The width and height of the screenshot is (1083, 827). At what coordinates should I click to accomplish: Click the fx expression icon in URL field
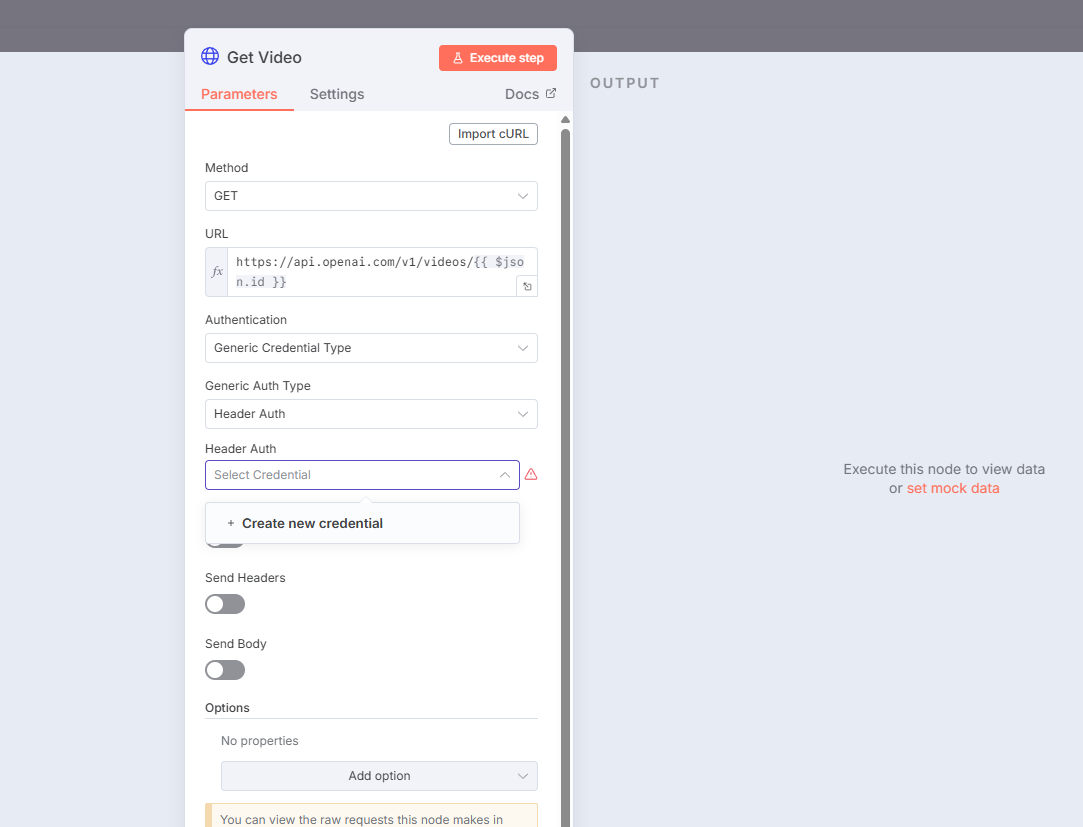pyautogui.click(x=217, y=272)
